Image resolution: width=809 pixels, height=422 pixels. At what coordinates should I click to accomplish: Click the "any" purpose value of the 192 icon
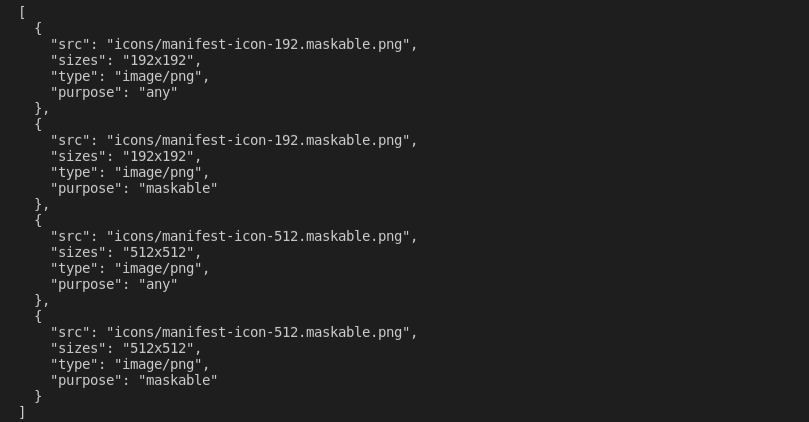pyautogui.click(x=158, y=92)
